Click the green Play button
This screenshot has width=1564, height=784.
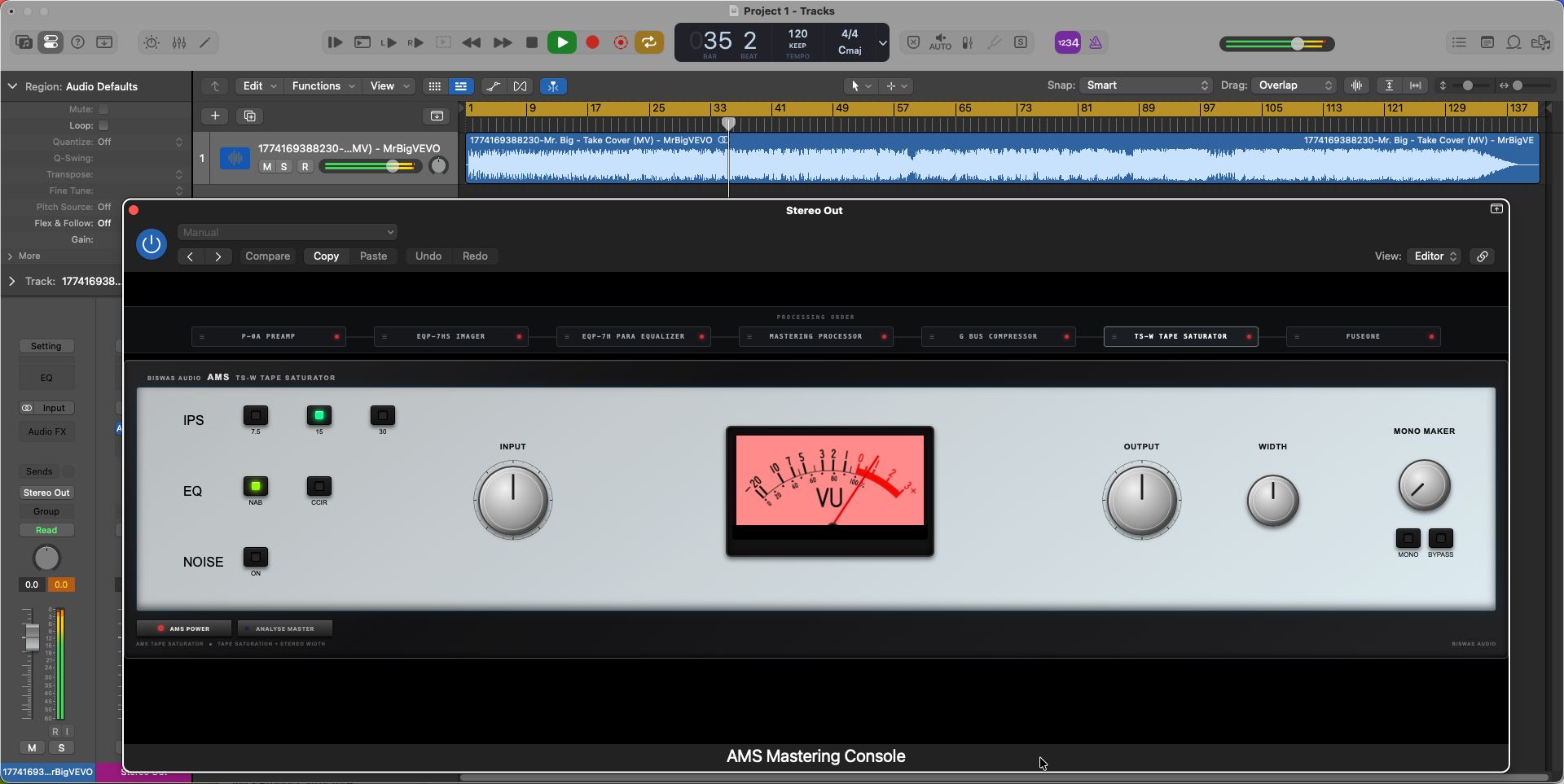(x=562, y=42)
